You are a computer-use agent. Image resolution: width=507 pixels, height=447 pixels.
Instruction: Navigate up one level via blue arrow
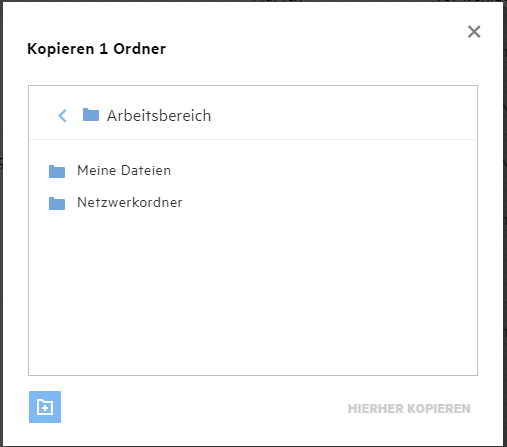point(62,116)
